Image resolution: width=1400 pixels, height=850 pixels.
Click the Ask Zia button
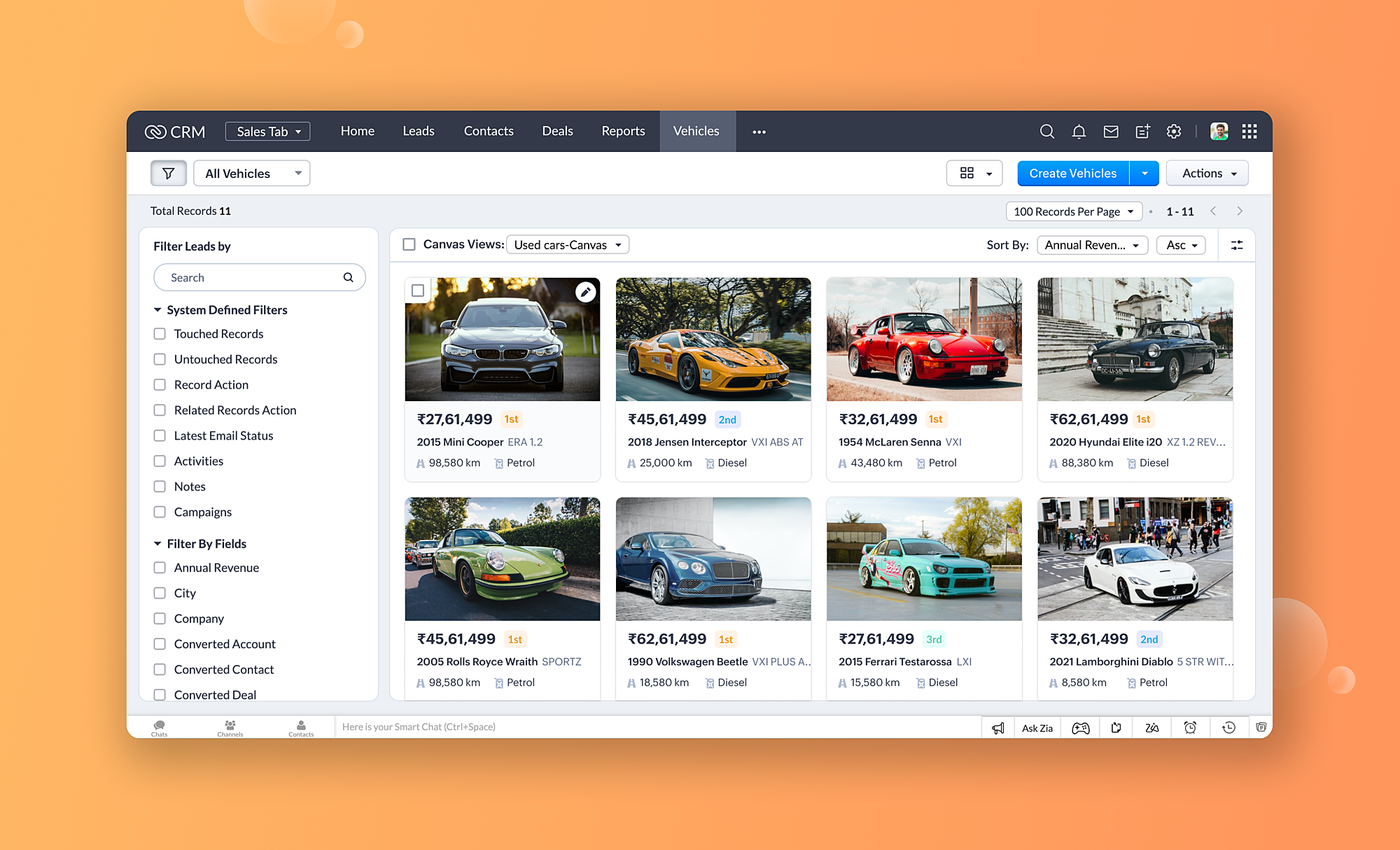[x=1037, y=727]
